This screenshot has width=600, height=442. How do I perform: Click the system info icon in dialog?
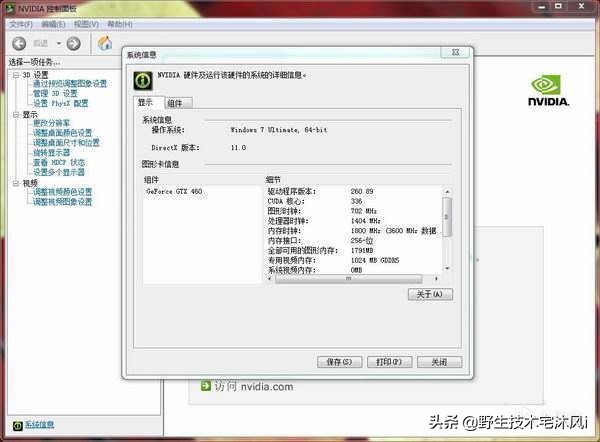(x=144, y=78)
